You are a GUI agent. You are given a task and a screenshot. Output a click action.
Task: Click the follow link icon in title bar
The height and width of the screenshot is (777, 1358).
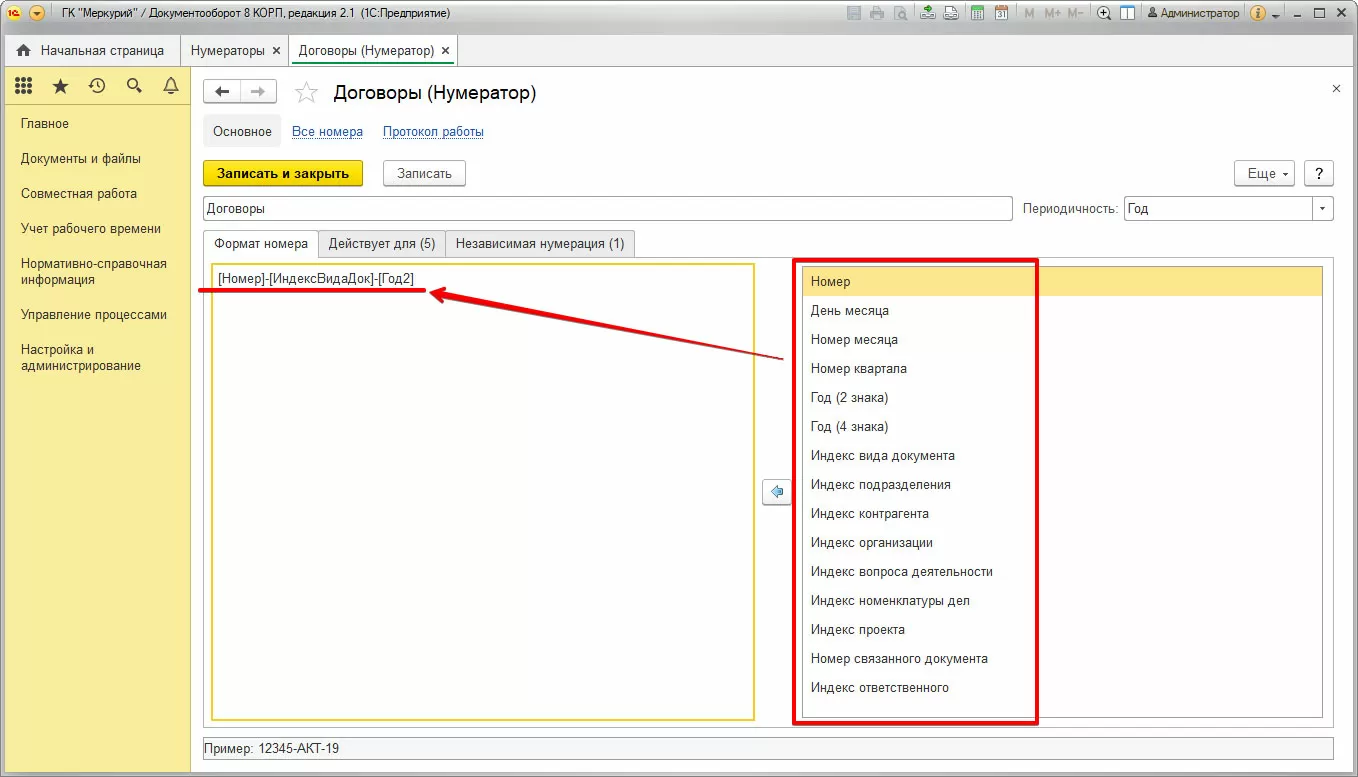pos(951,13)
